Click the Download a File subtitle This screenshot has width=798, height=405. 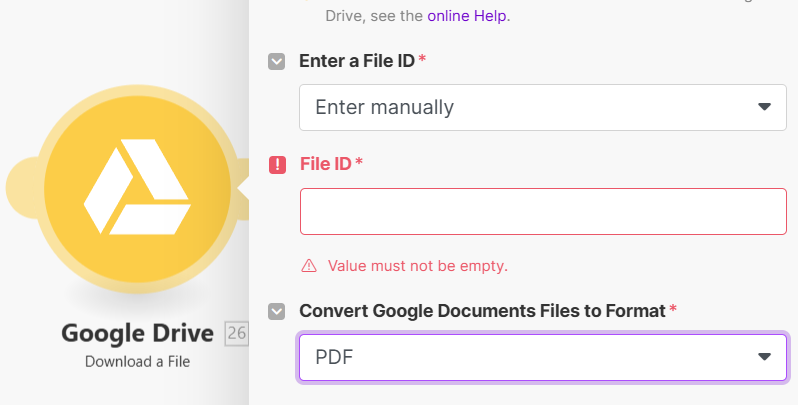tap(137, 361)
